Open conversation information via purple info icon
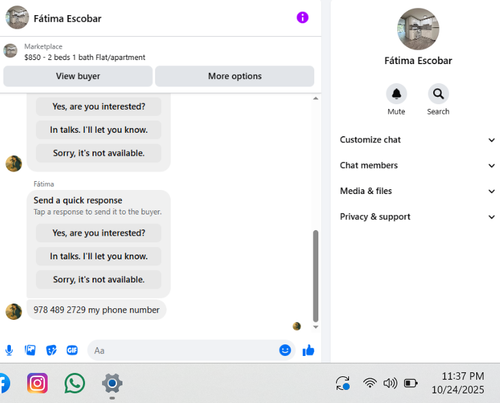Image resolution: width=500 pixels, height=403 pixels. click(302, 17)
